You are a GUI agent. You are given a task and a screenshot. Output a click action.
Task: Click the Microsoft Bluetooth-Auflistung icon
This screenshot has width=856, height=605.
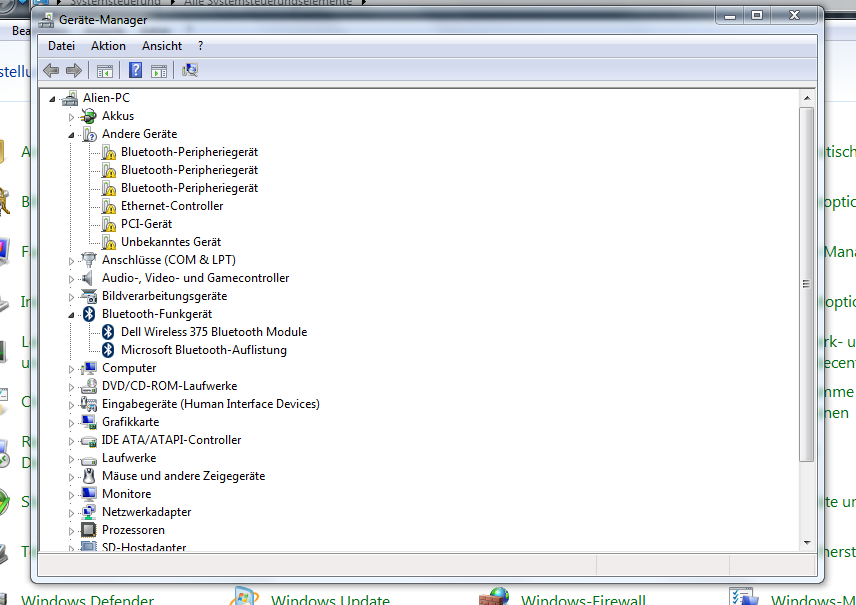(x=108, y=350)
